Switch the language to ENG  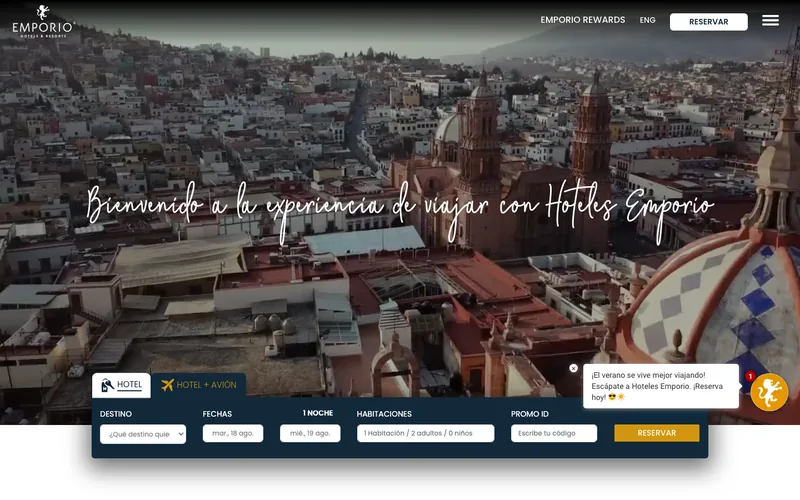pyautogui.click(x=647, y=20)
